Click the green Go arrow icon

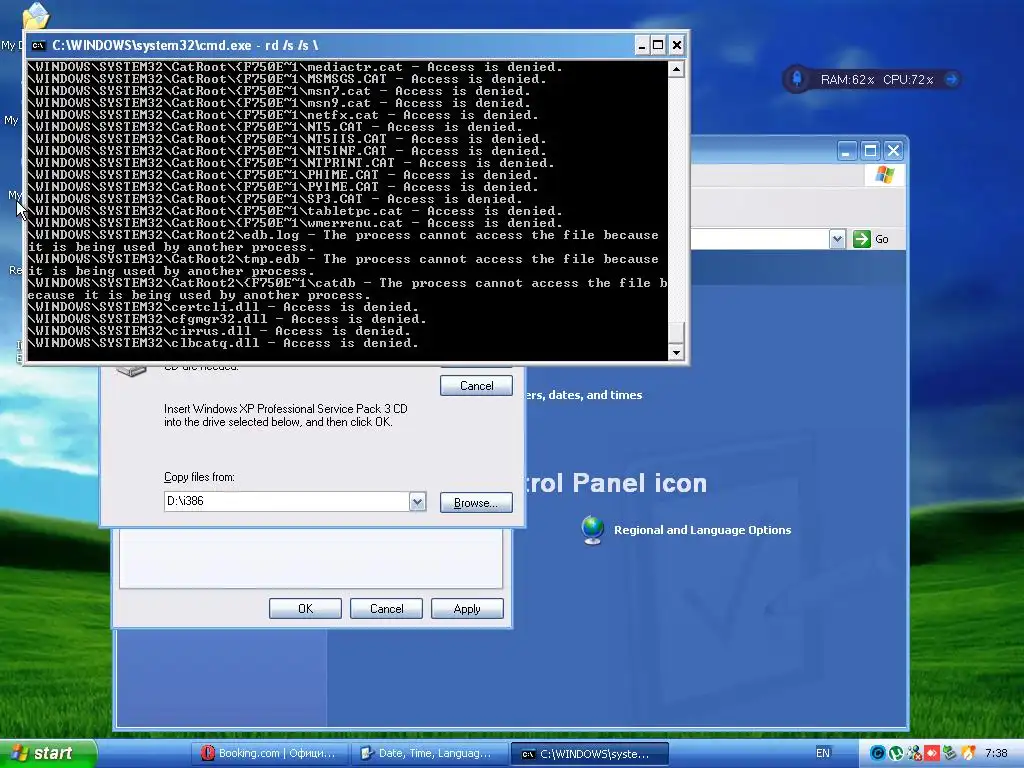[x=861, y=239]
